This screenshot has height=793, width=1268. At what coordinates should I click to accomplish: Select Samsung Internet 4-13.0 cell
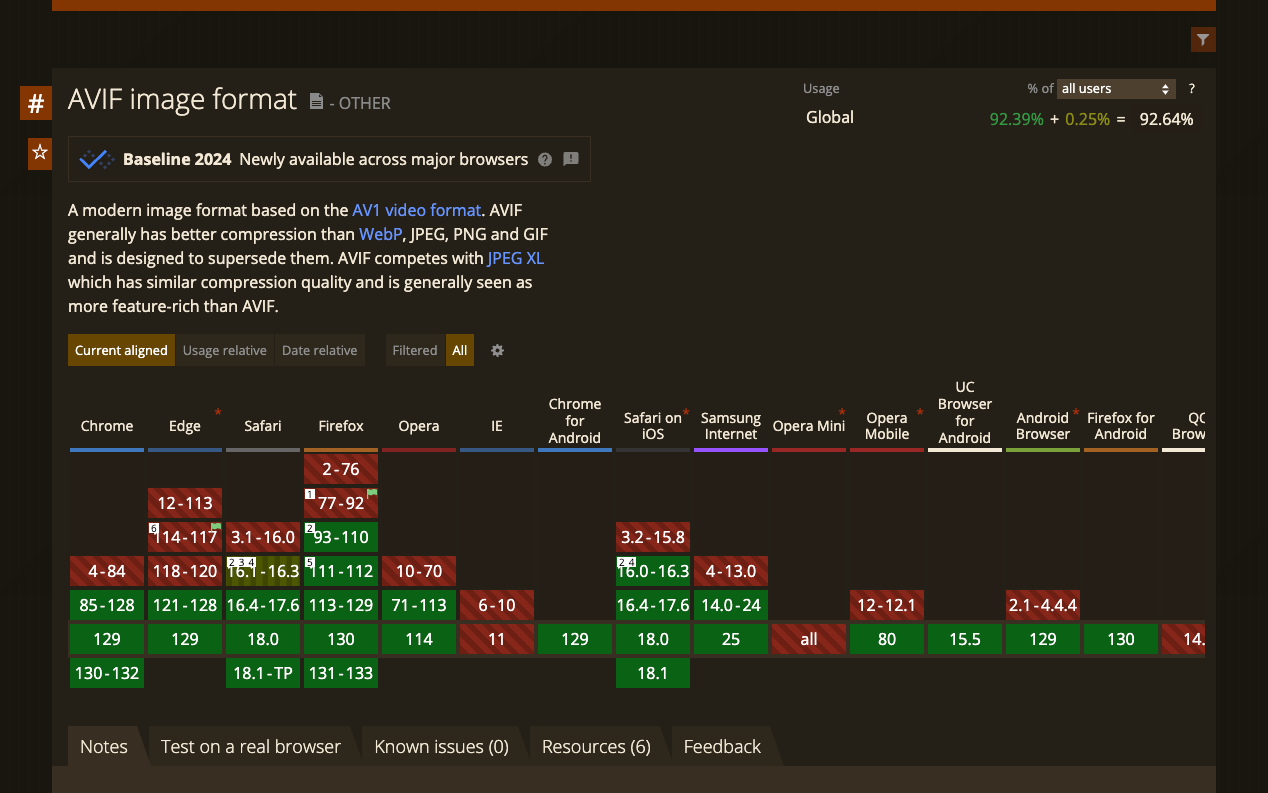tap(731, 571)
